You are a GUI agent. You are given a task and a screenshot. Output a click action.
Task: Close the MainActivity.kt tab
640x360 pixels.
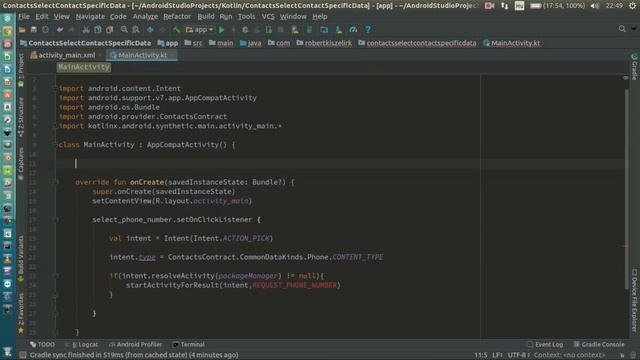point(172,55)
